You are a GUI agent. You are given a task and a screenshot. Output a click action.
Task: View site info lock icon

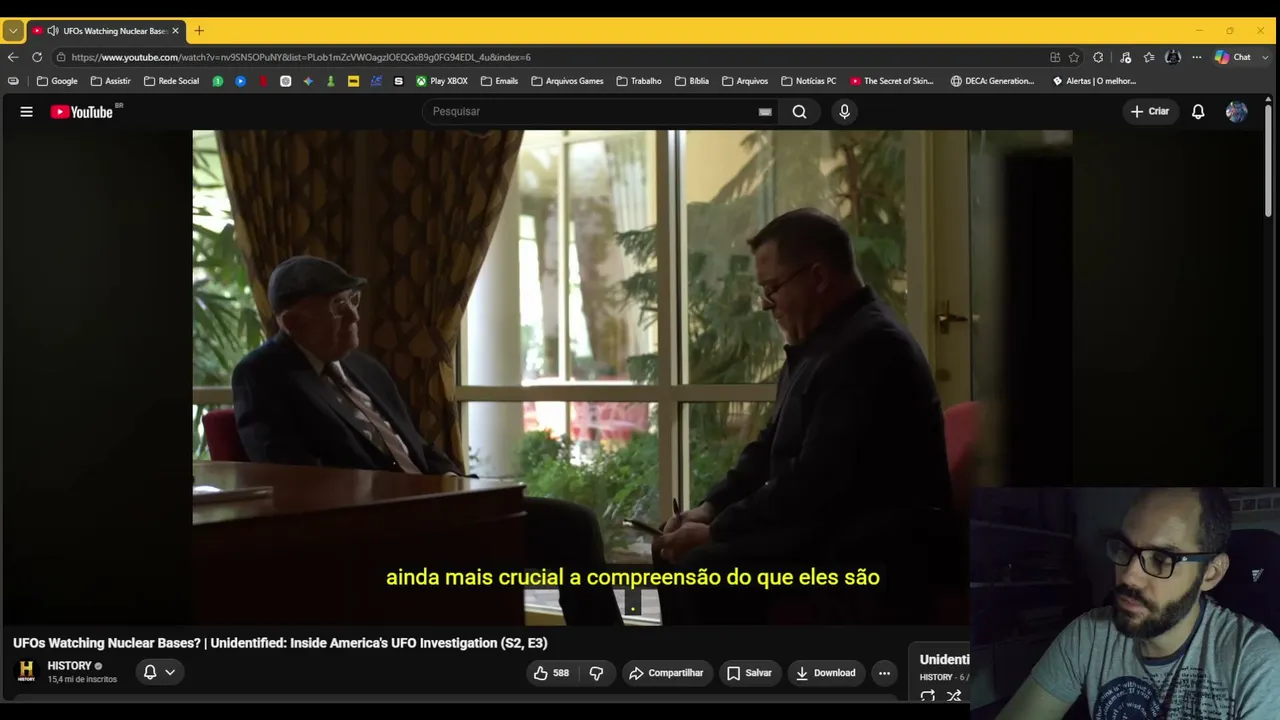tap(61, 57)
